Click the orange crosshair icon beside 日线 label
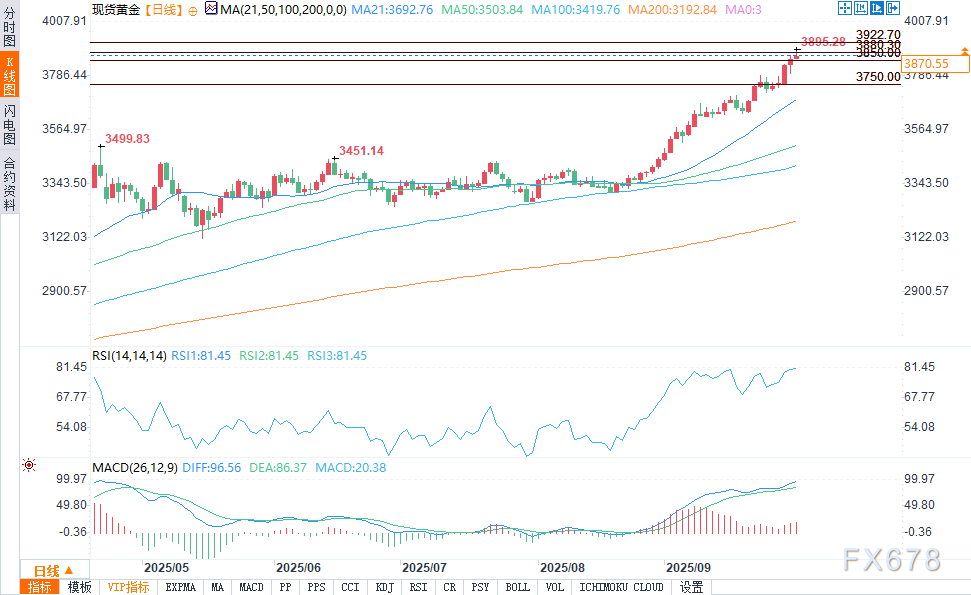 pos(192,9)
